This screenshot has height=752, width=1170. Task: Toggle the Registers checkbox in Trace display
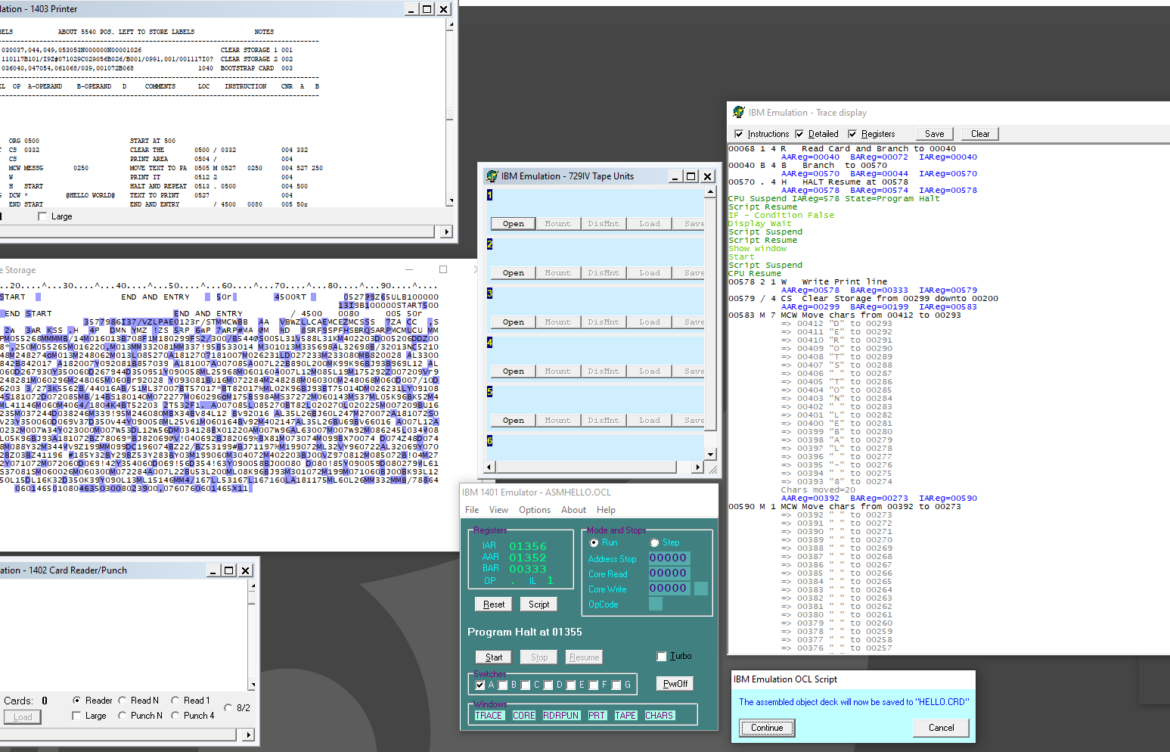point(852,134)
